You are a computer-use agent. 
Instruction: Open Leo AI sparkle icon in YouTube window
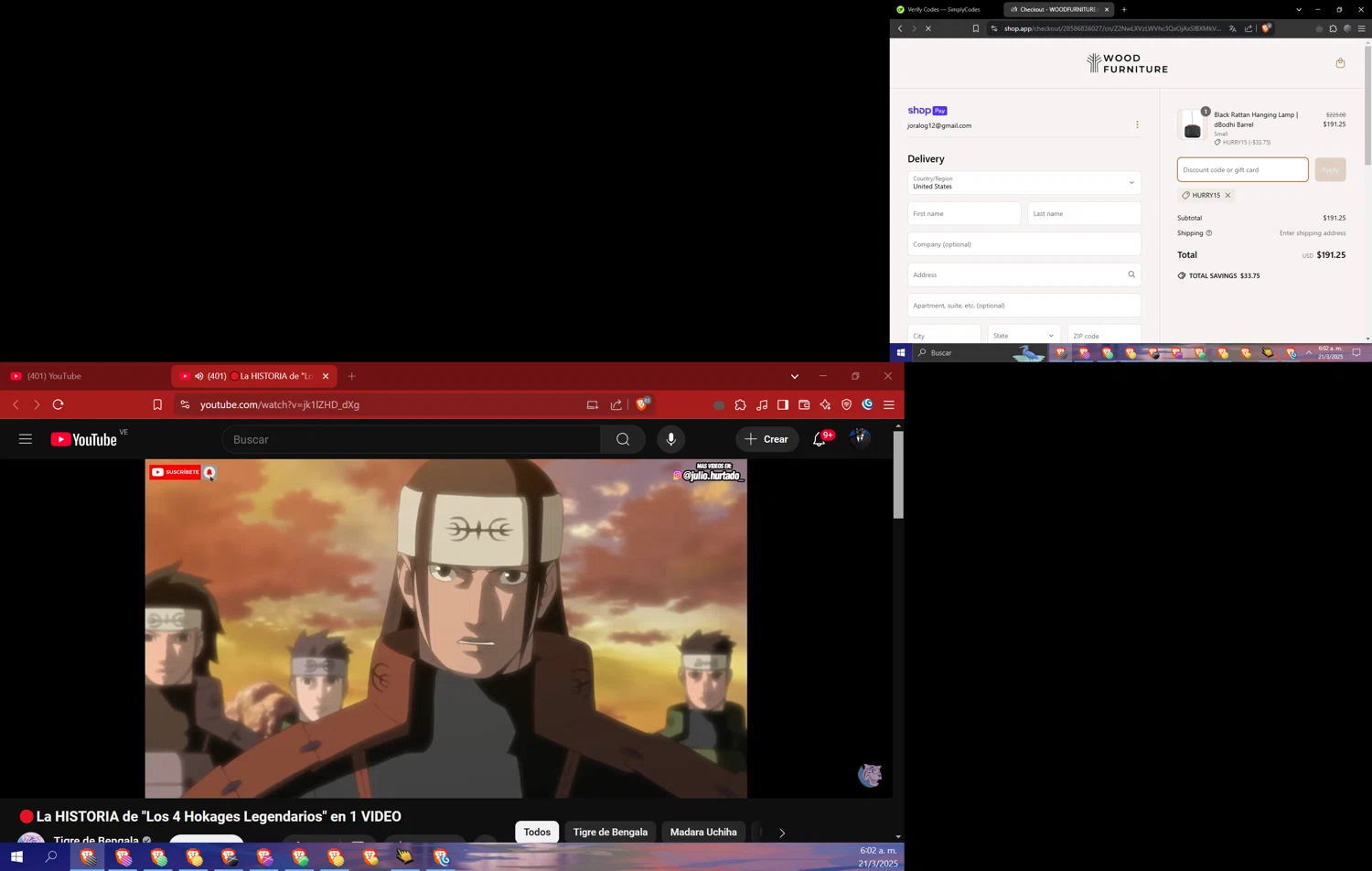[x=825, y=404]
